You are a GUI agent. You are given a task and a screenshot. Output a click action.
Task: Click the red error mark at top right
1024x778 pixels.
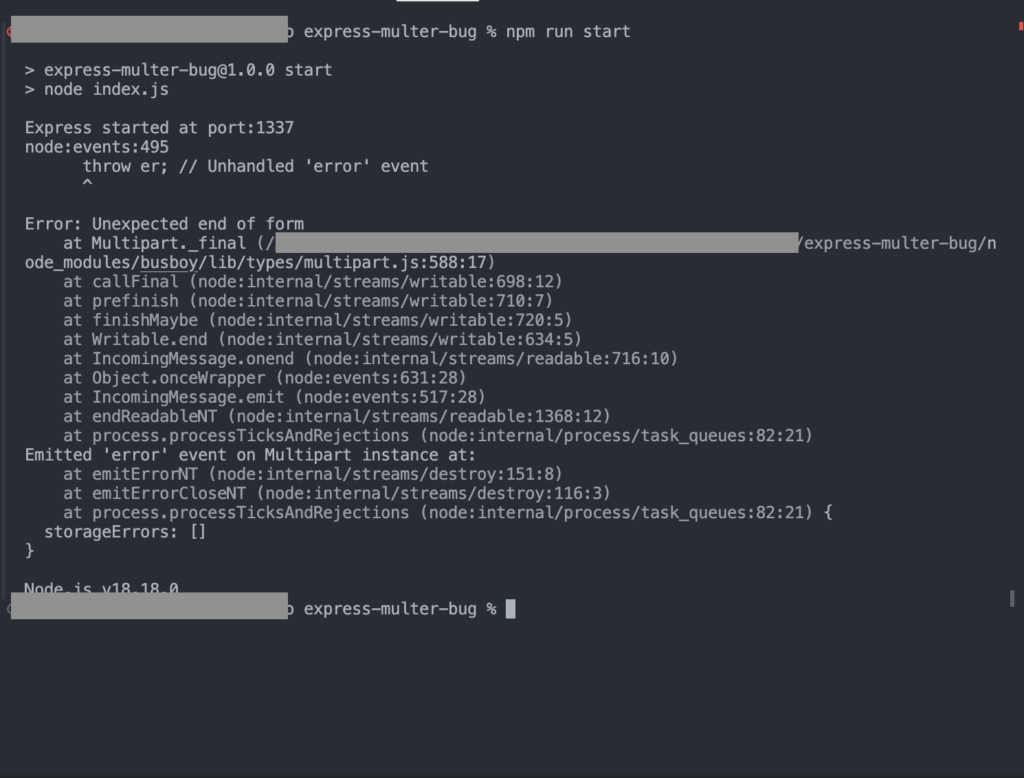[1020, 26]
